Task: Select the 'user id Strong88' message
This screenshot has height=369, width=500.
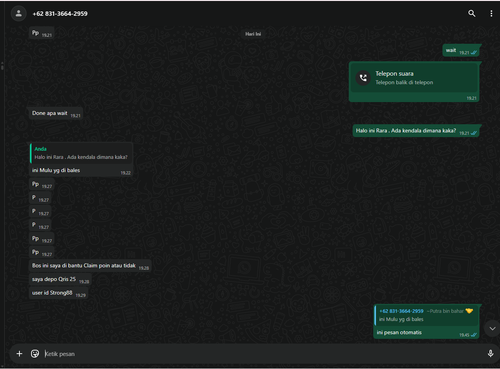Action: [58, 293]
